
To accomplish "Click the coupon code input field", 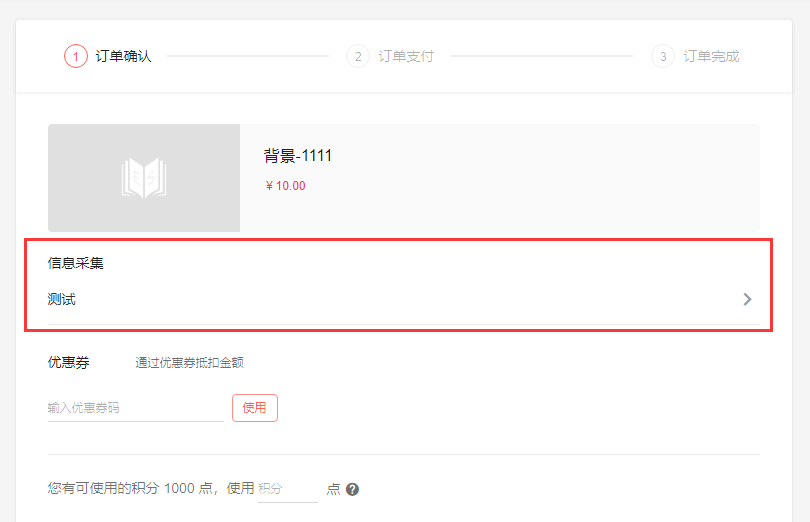I will click(x=135, y=408).
